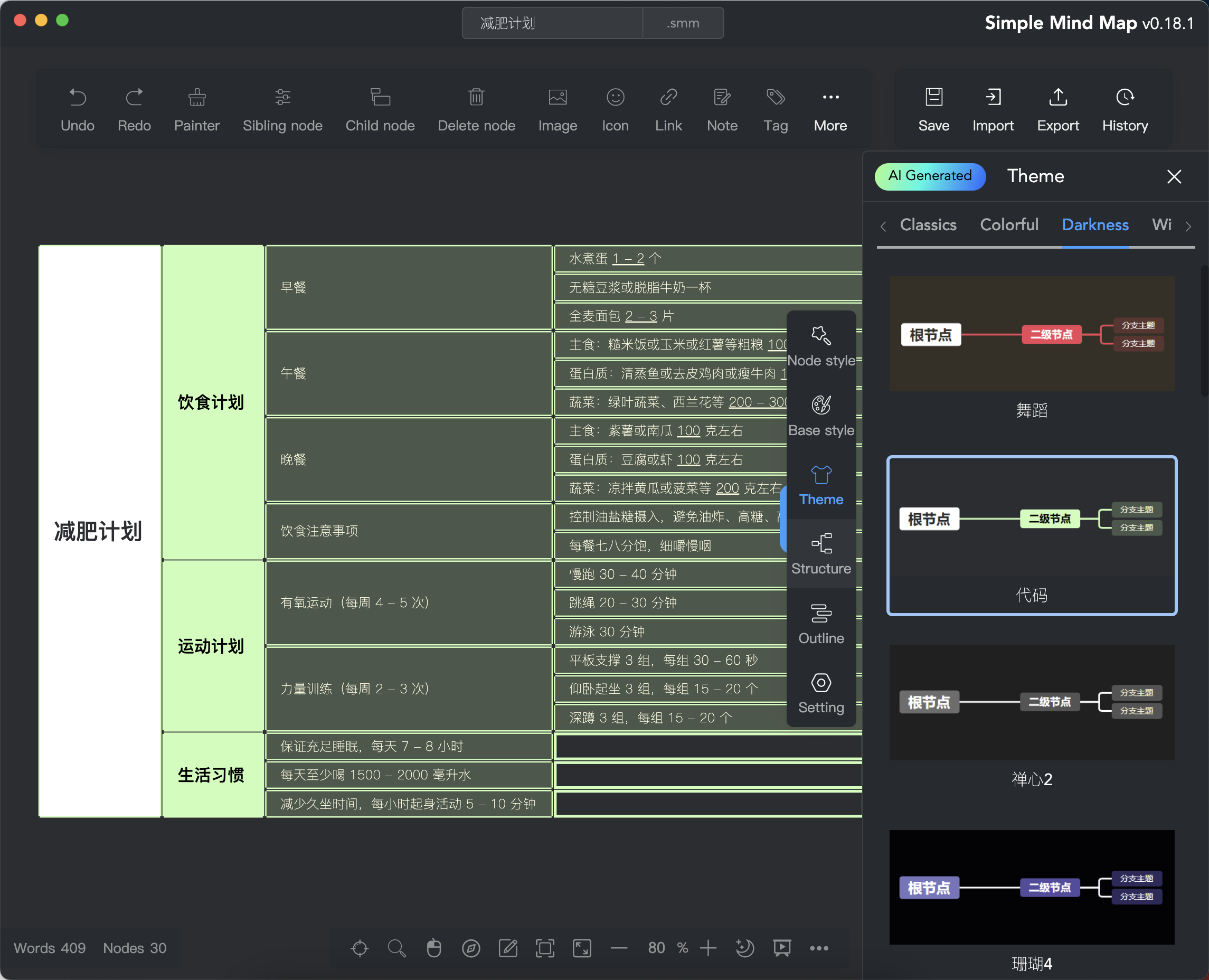Open bottom bar three-dots overflow menu
Viewport: 1209px width, 980px height.
pyautogui.click(x=819, y=948)
